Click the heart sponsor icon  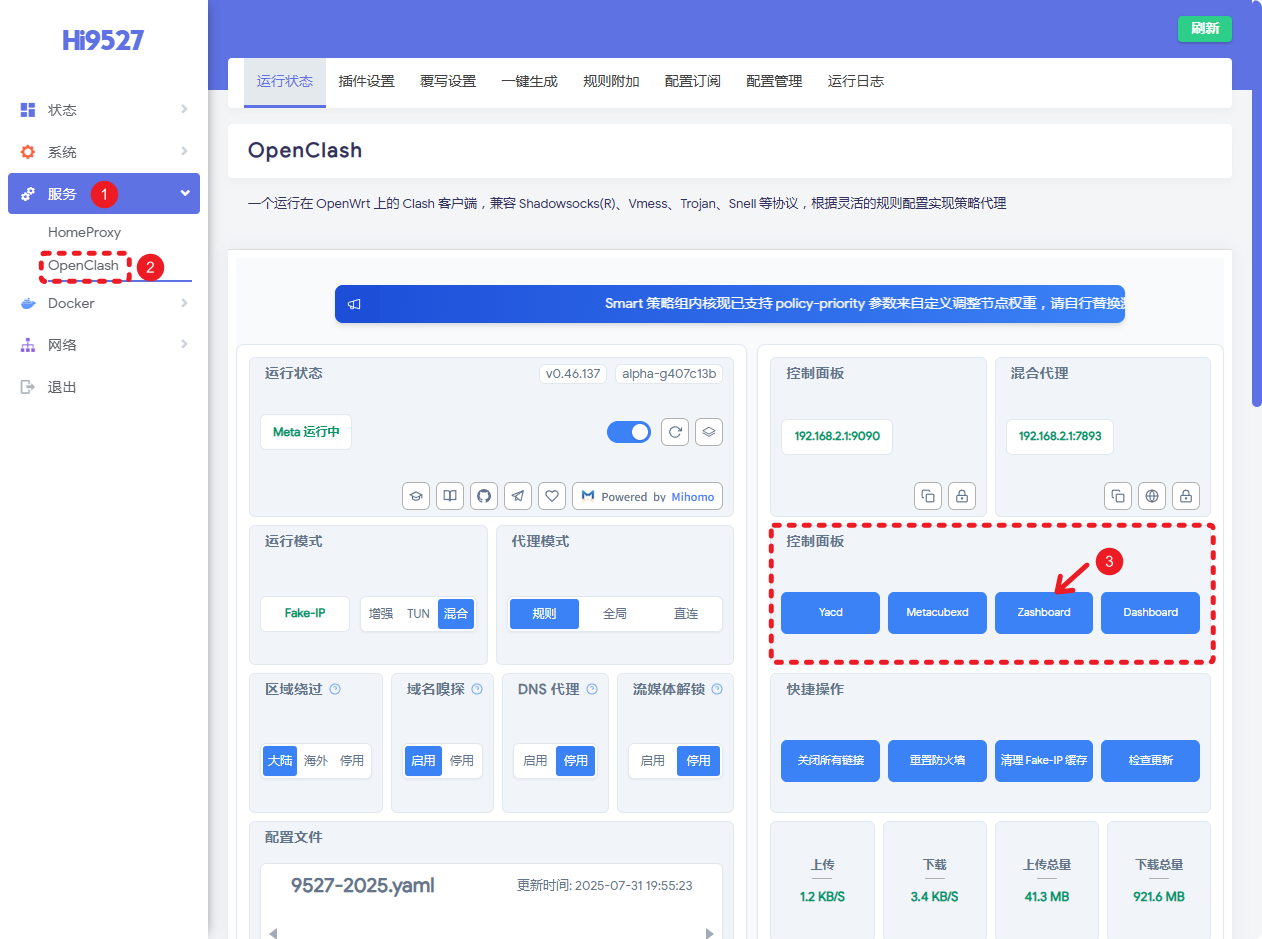coord(552,496)
